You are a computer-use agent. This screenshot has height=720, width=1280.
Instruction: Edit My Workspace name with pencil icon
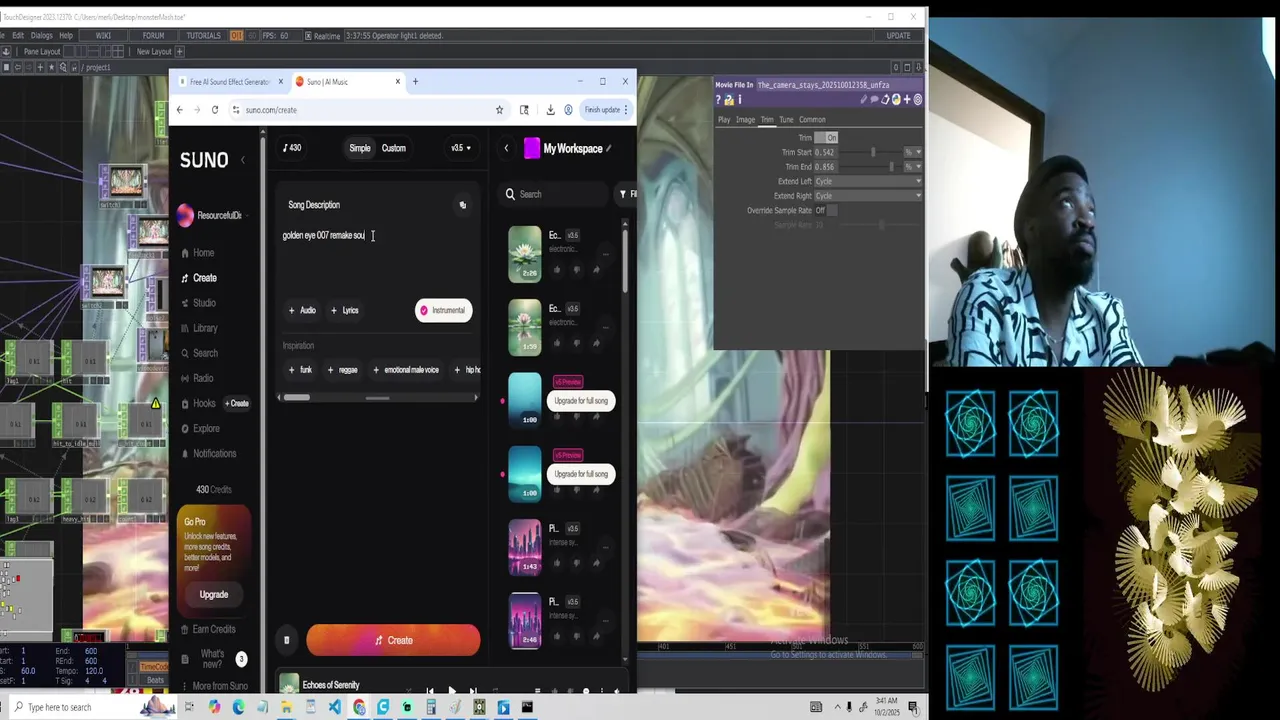point(608,148)
